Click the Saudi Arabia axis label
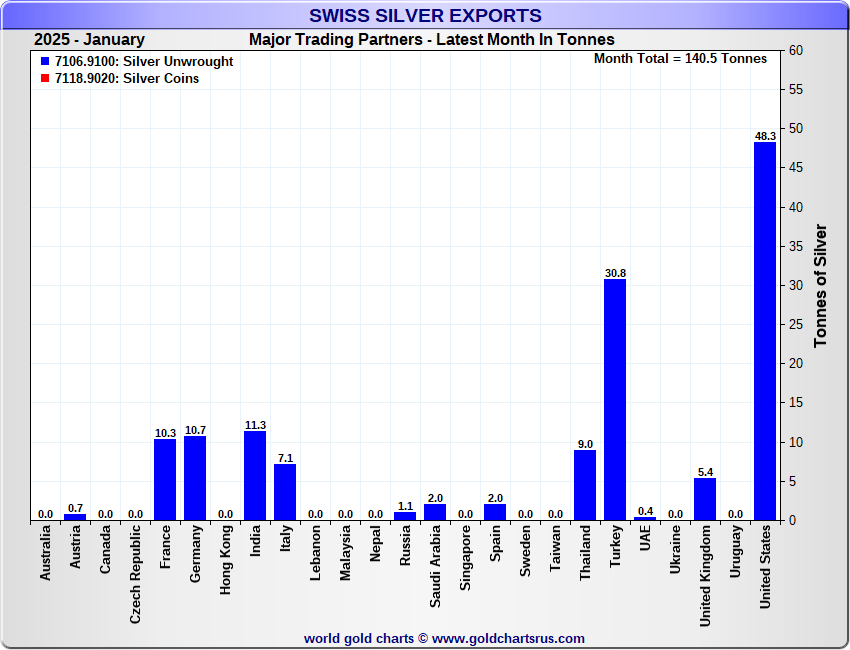 point(435,568)
